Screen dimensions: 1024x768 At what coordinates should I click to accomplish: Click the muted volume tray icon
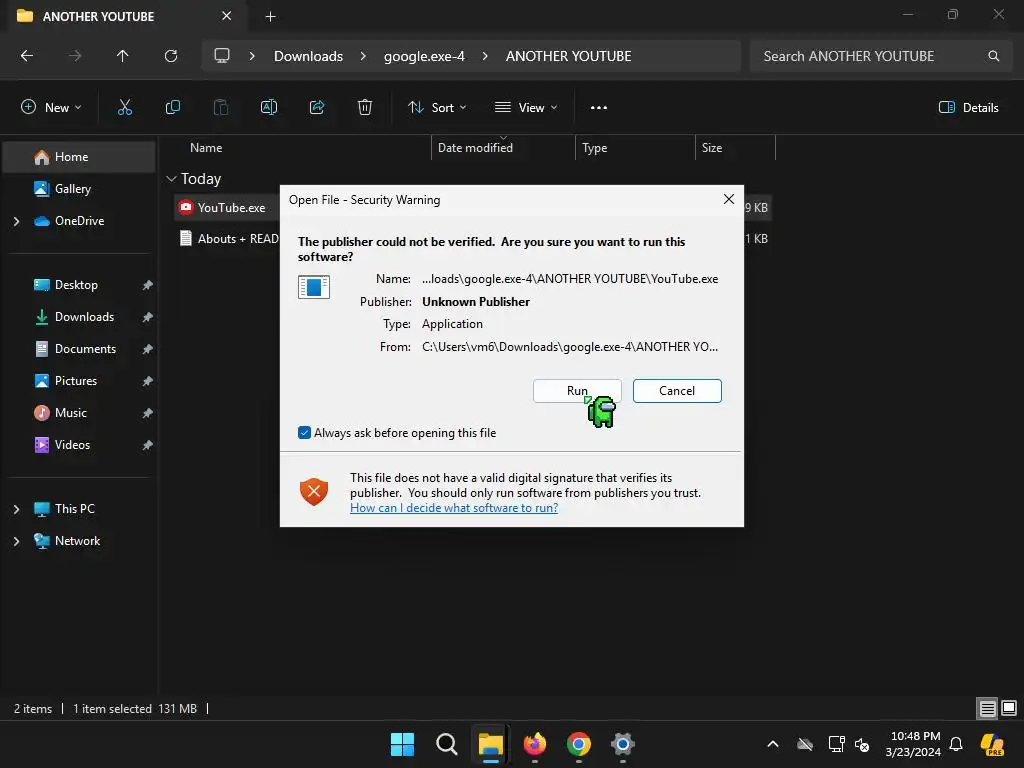[862, 744]
